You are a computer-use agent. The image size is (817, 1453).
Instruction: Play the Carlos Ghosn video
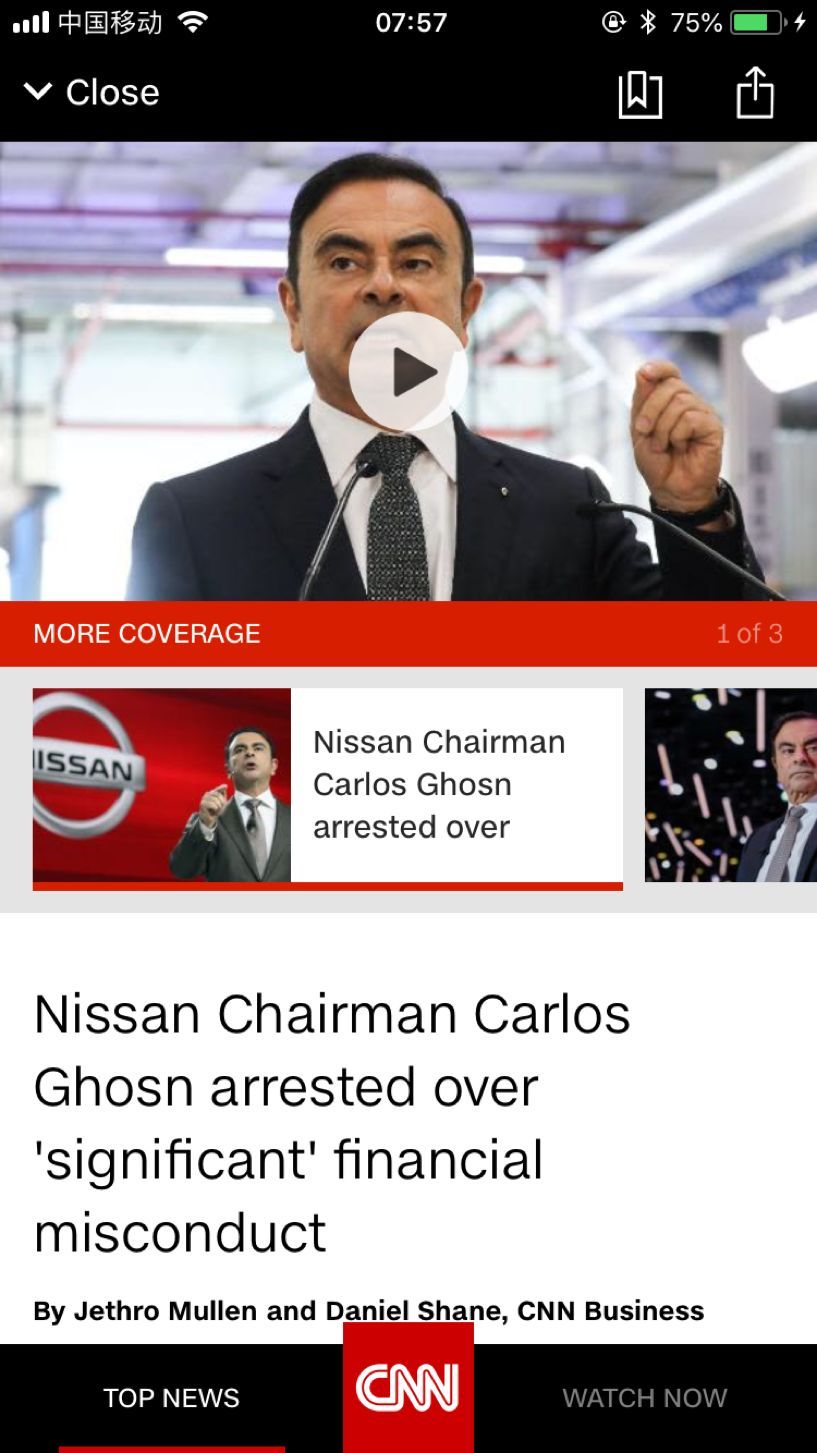[x=408, y=372]
